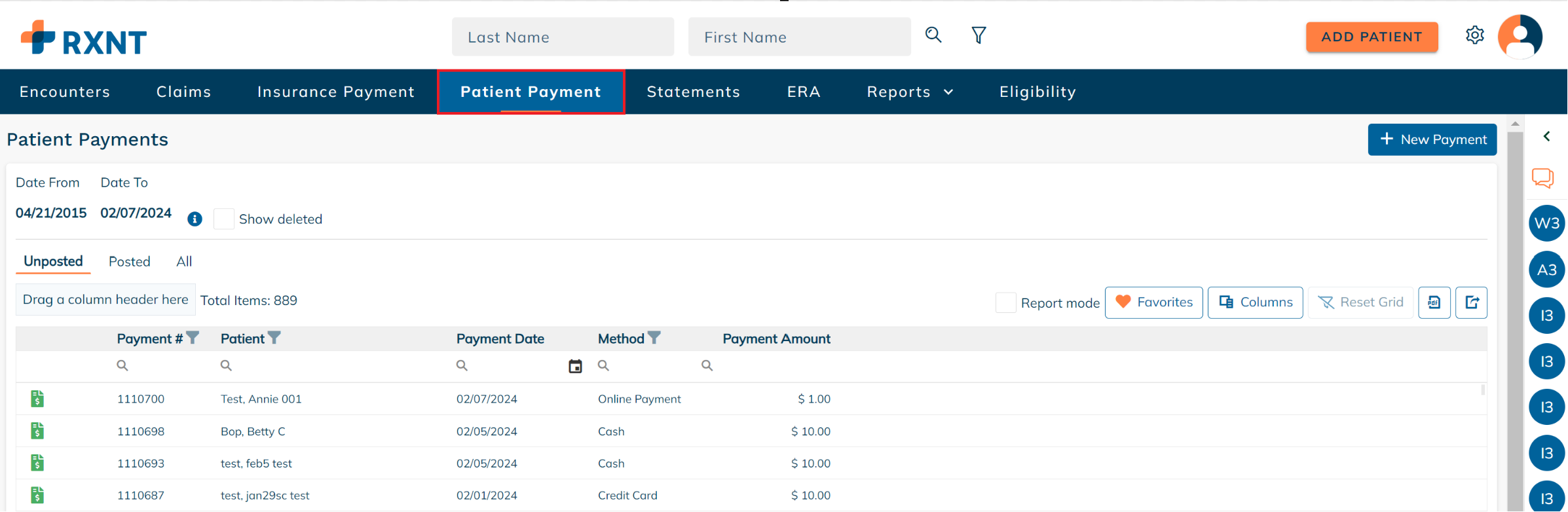Export grid to PDF icon
1568x512 pixels.
pos(1434,302)
